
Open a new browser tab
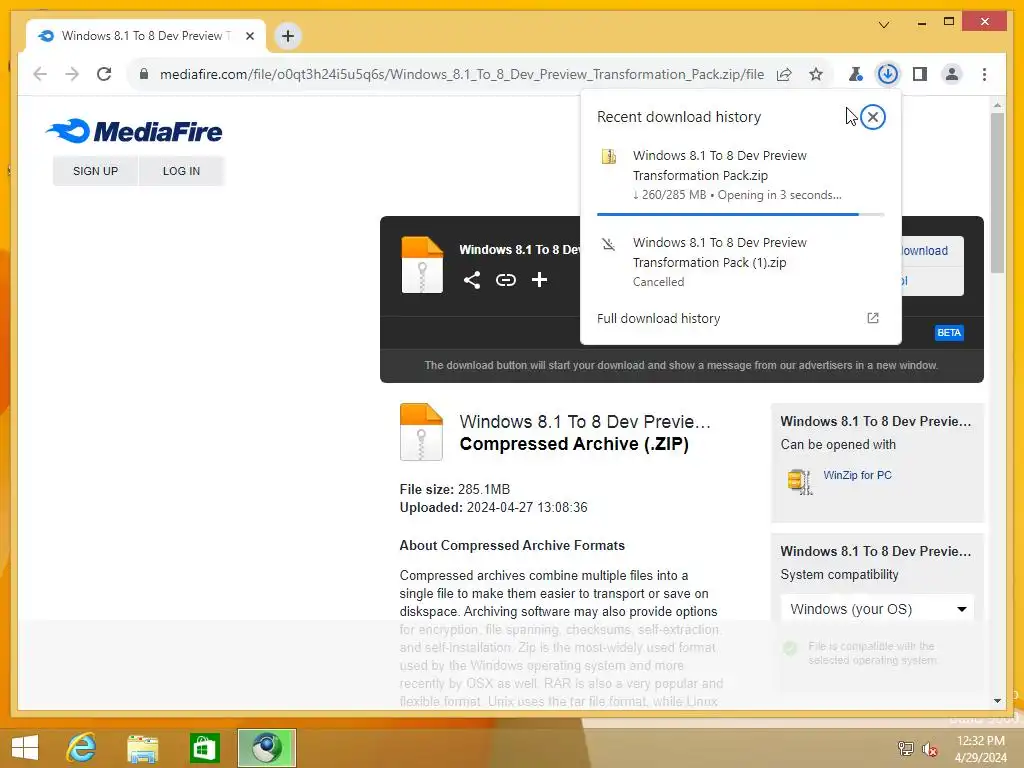pos(288,36)
